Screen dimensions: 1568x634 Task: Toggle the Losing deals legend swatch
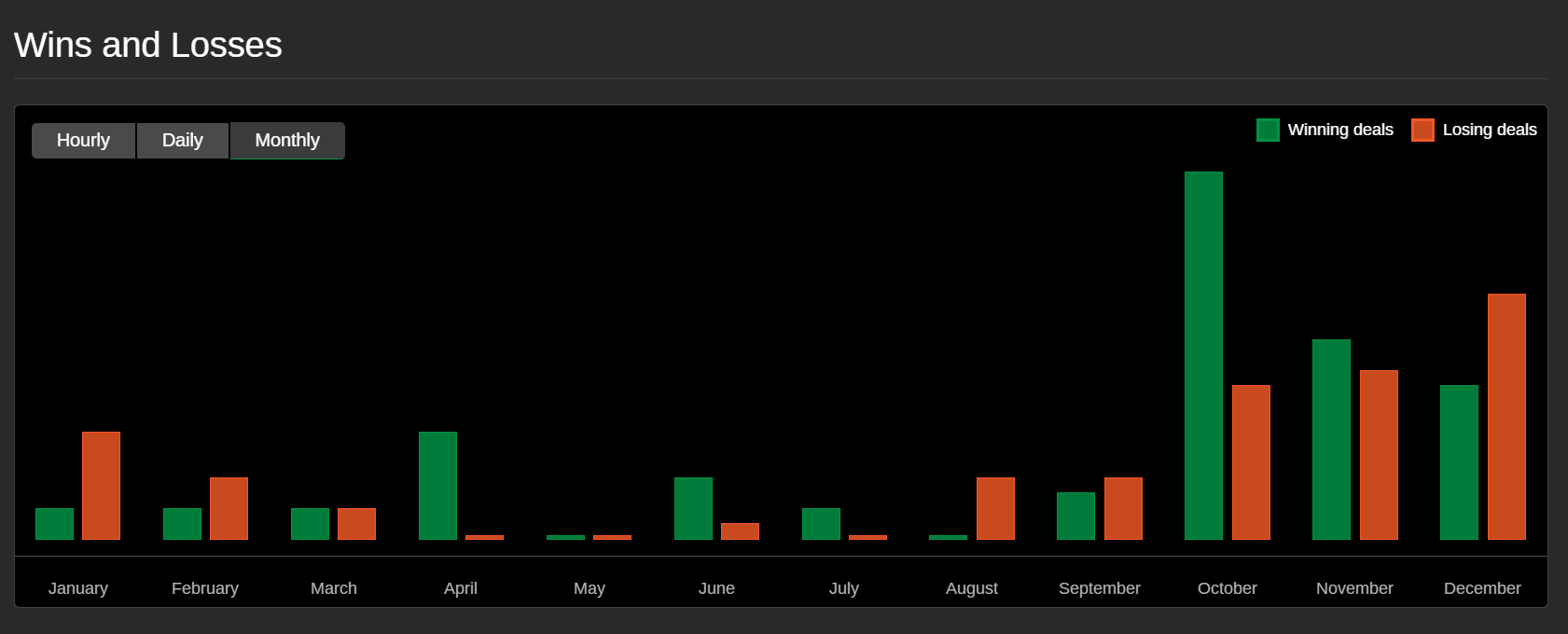pyautogui.click(x=1422, y=130)
